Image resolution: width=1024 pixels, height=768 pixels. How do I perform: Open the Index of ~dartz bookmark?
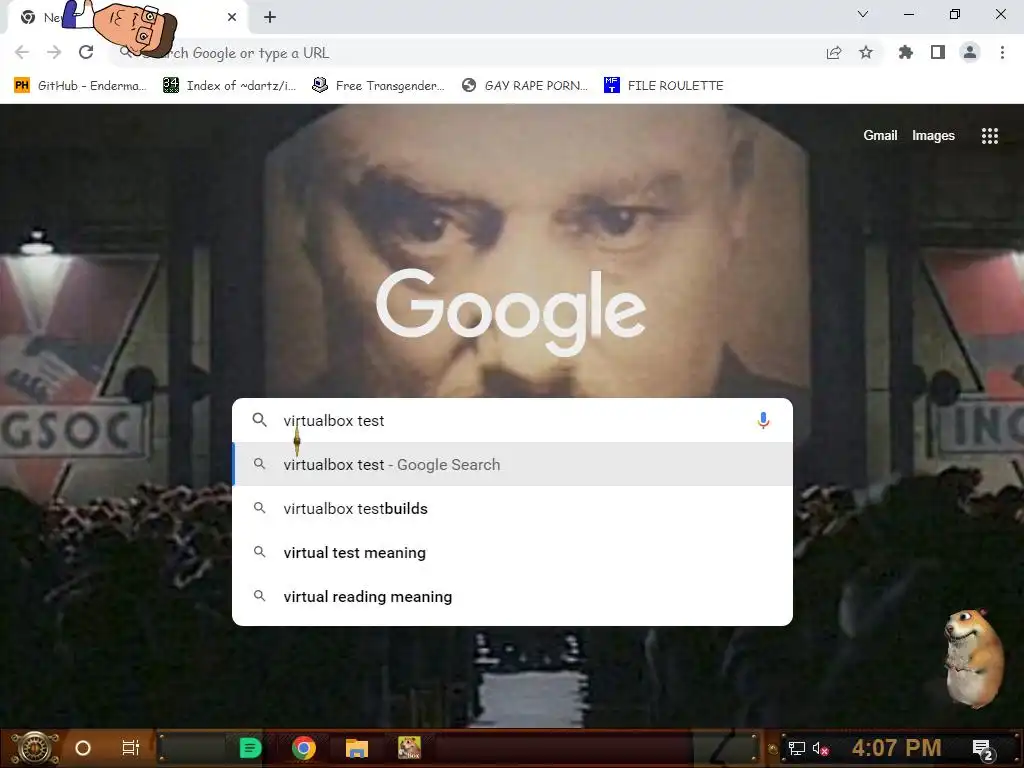click(229, 86)
